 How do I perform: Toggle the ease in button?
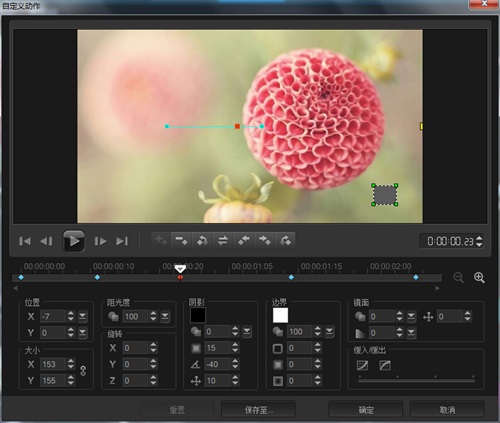pos(362,365)
